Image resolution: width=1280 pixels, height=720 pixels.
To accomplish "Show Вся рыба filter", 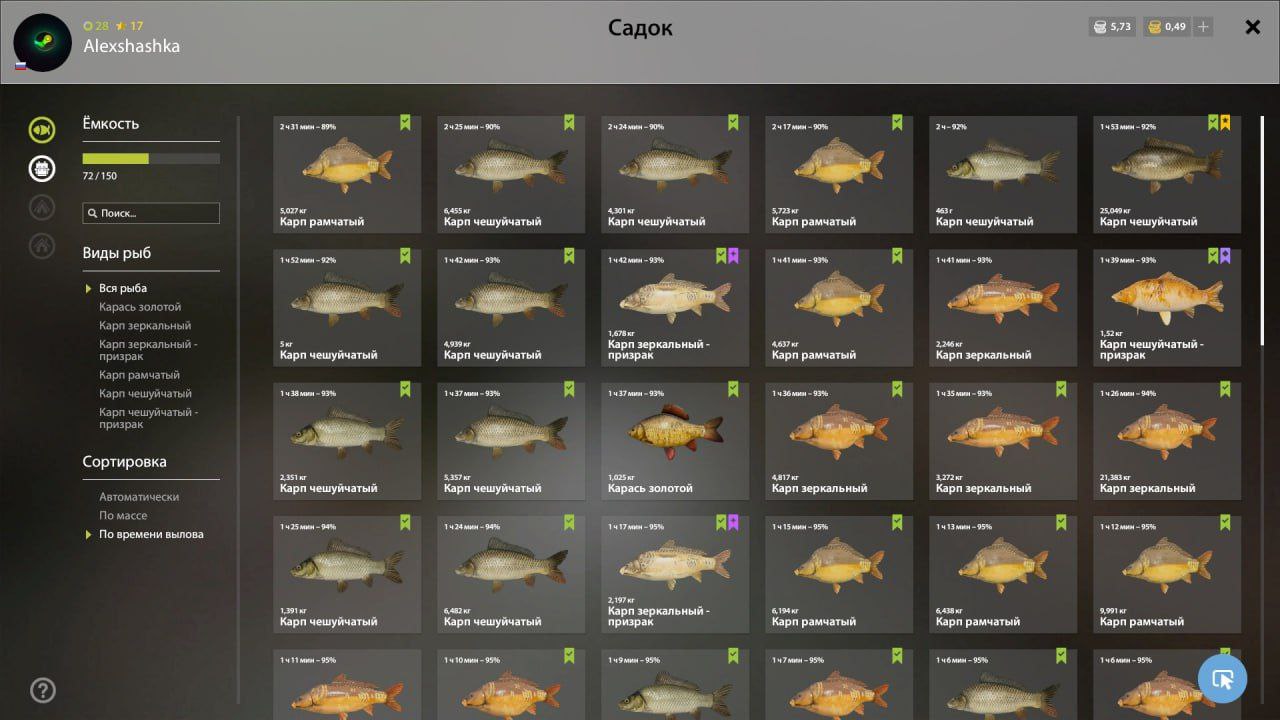I will click(123, 288).
